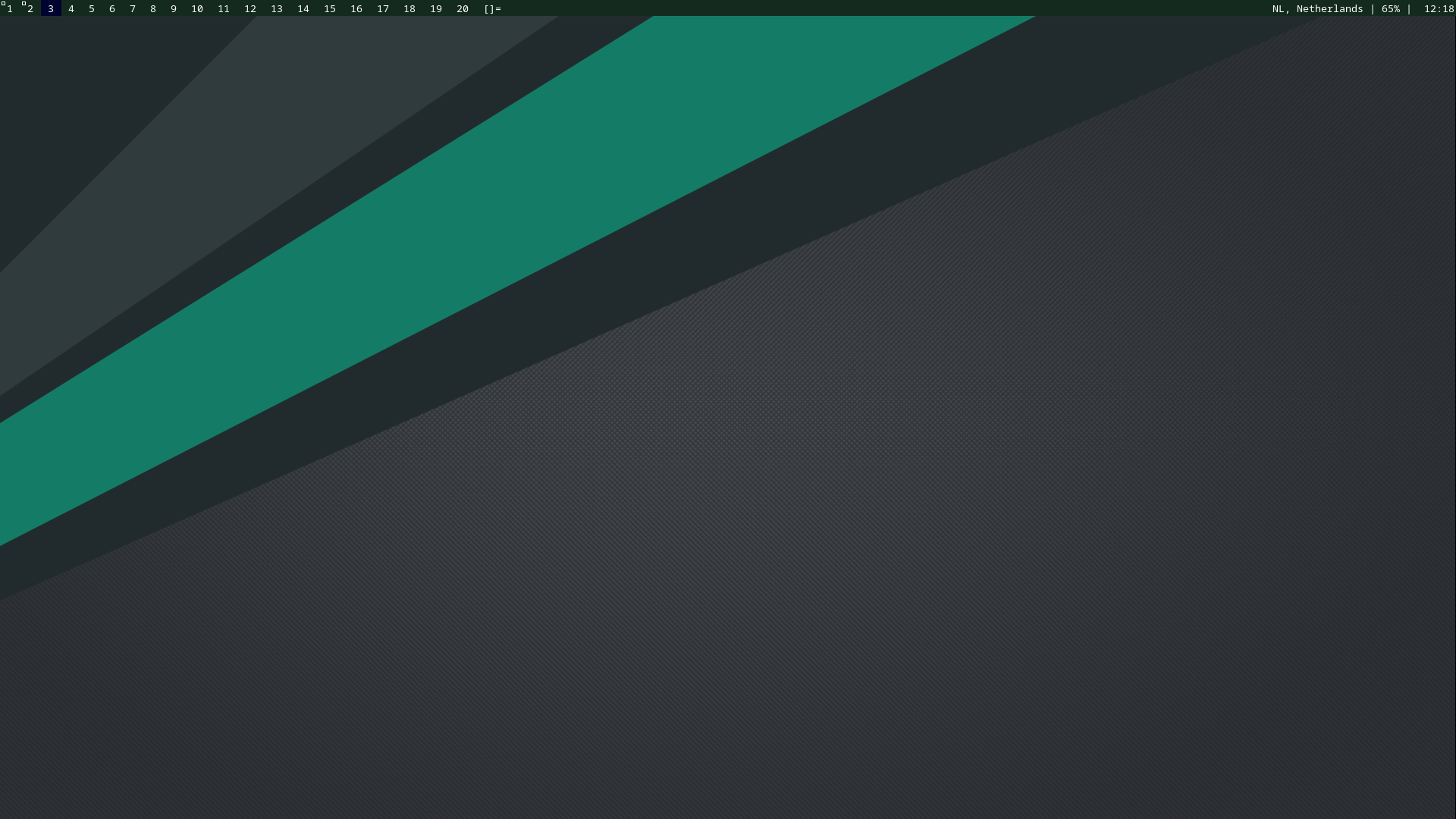Viewport: 1456px width, 819px height.
Task: Click the []= tiling layout symbol
Action: 492,9
